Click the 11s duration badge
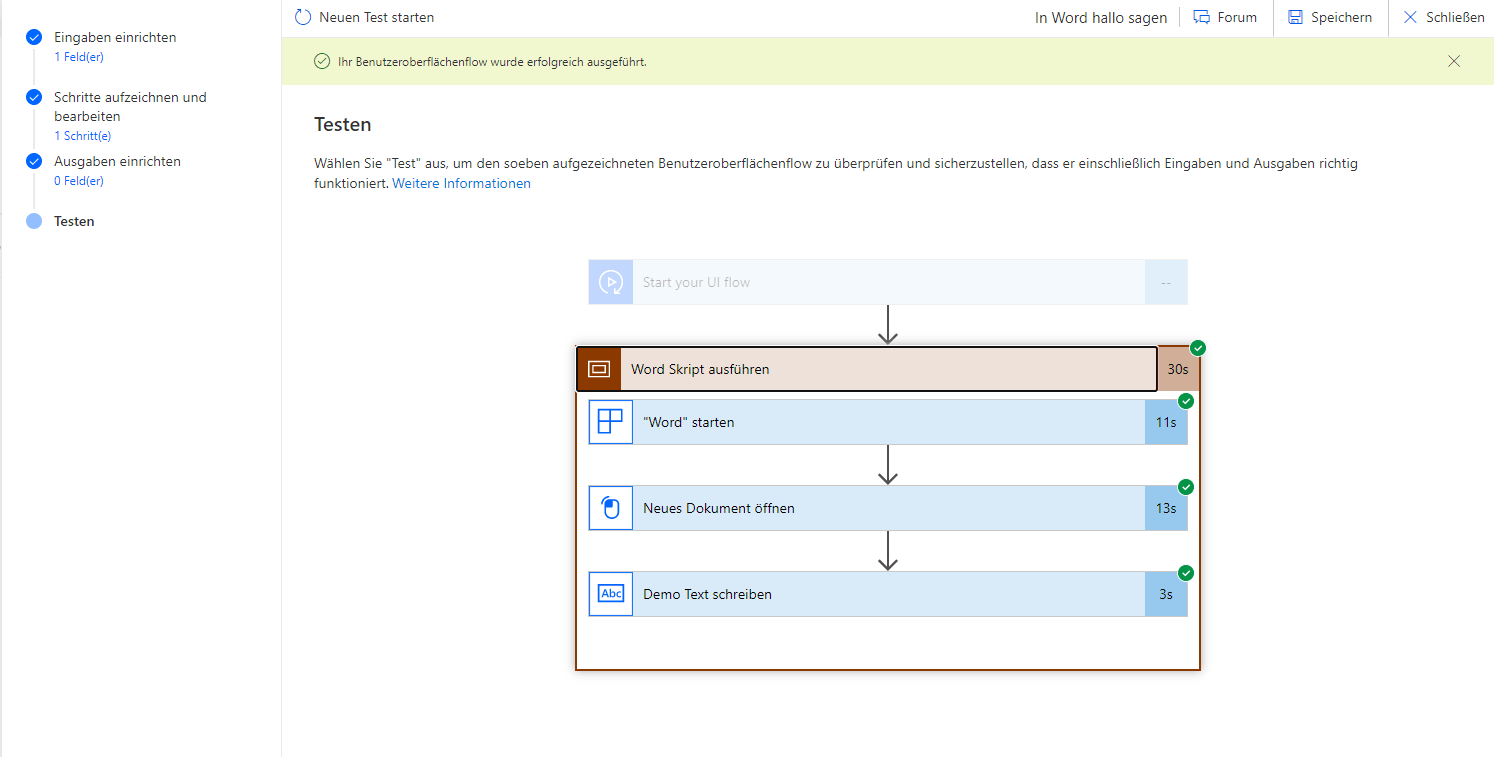This screenshot has height=757, width=1494. pyautogui.click(x=1166, y=422)
